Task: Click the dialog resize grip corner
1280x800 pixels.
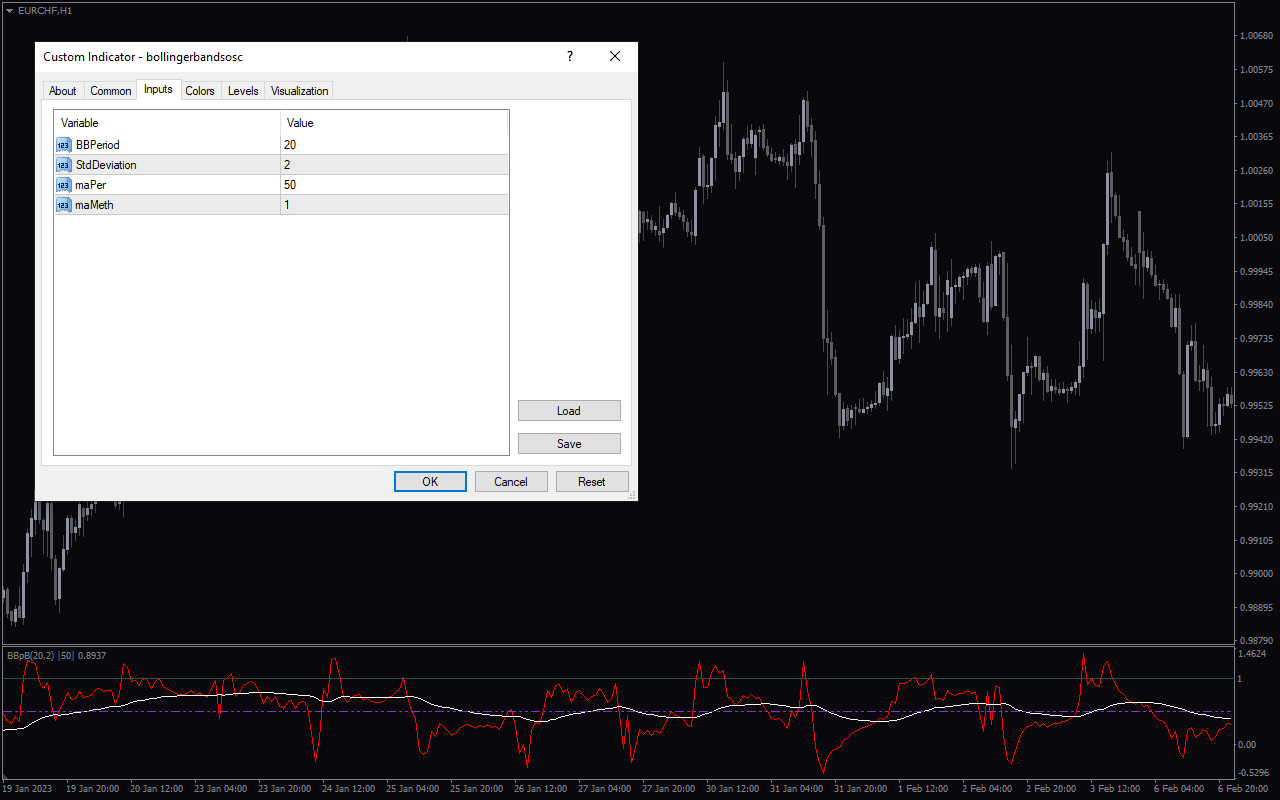Action: (x=631, y=495)
